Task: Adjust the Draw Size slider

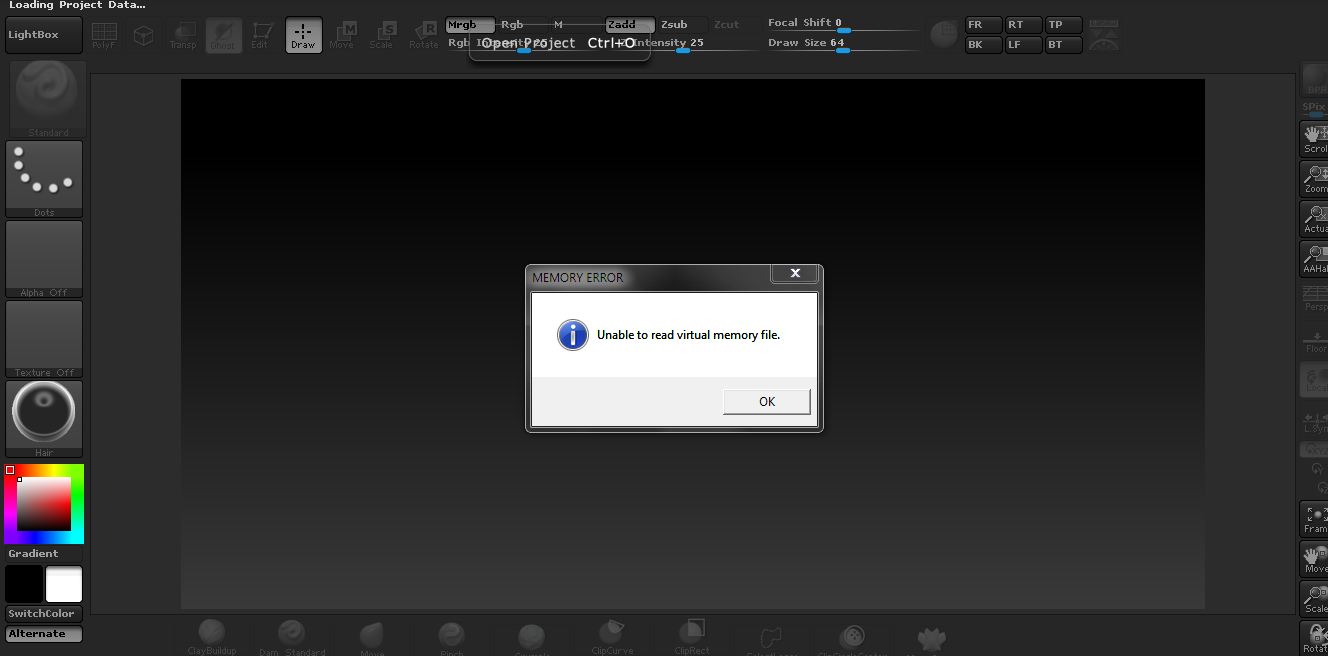Action: point(842,44)
